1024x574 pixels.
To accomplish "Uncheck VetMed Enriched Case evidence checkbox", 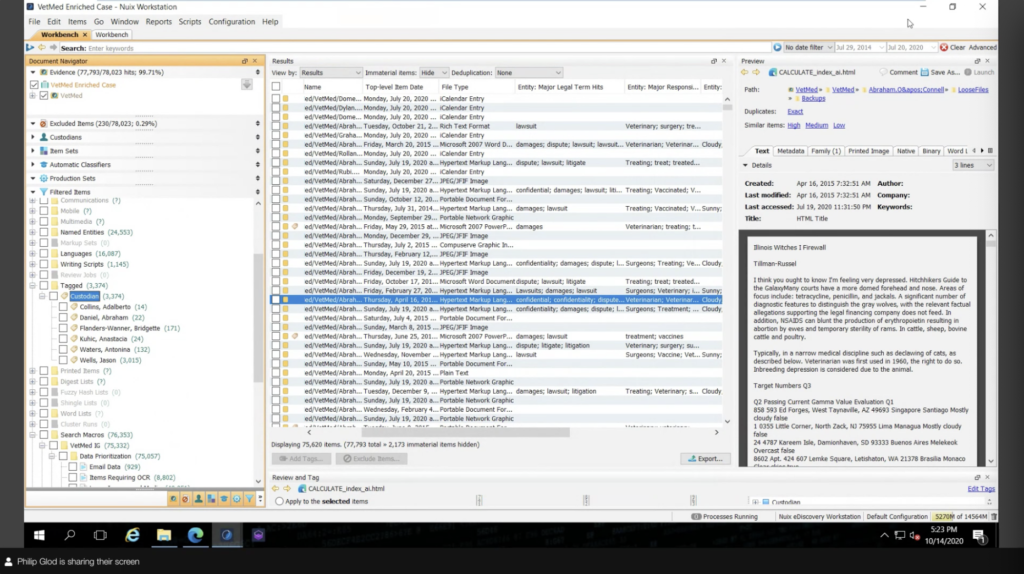I will point(34,85).
